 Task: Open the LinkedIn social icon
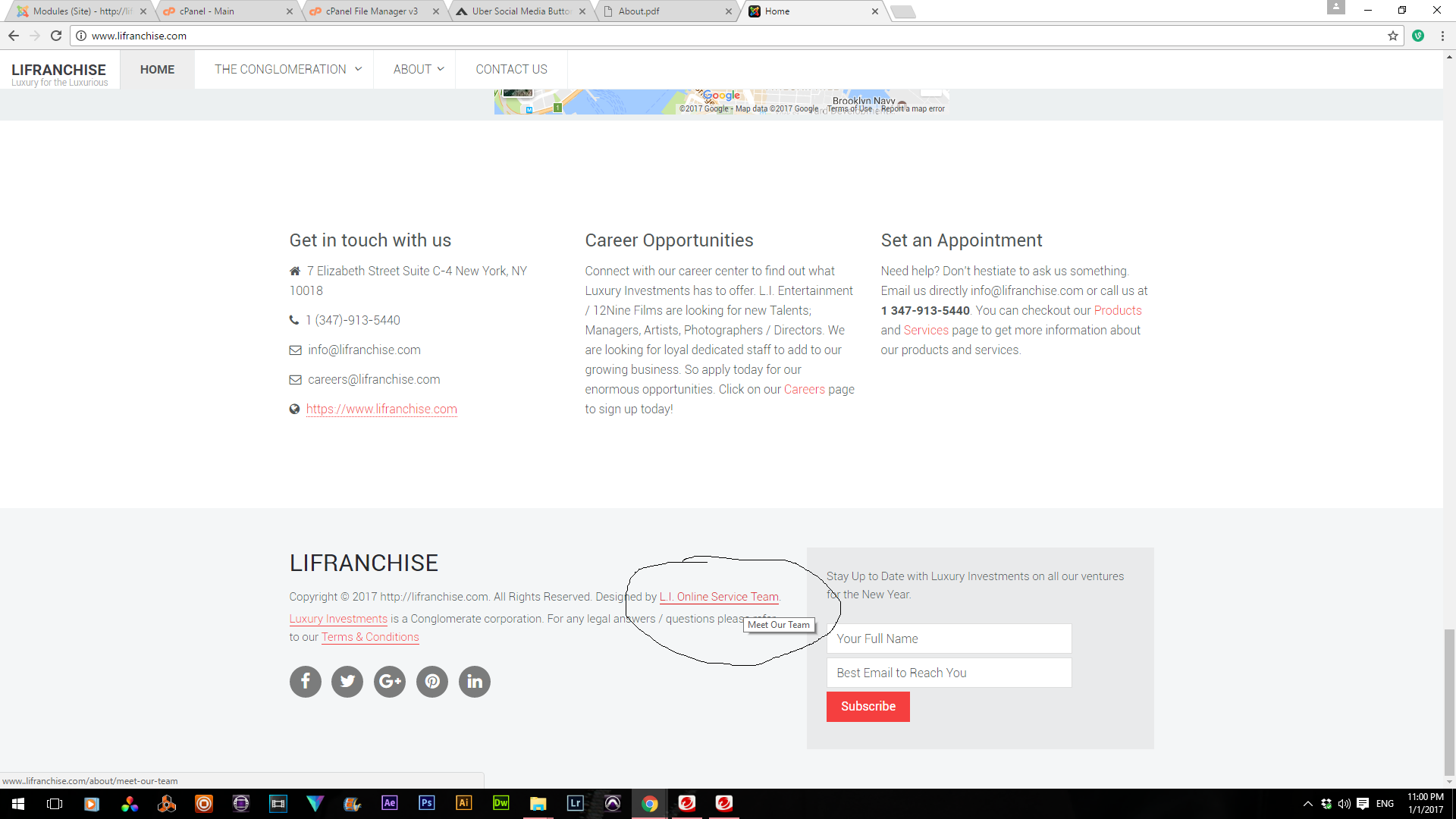(475, 681)
